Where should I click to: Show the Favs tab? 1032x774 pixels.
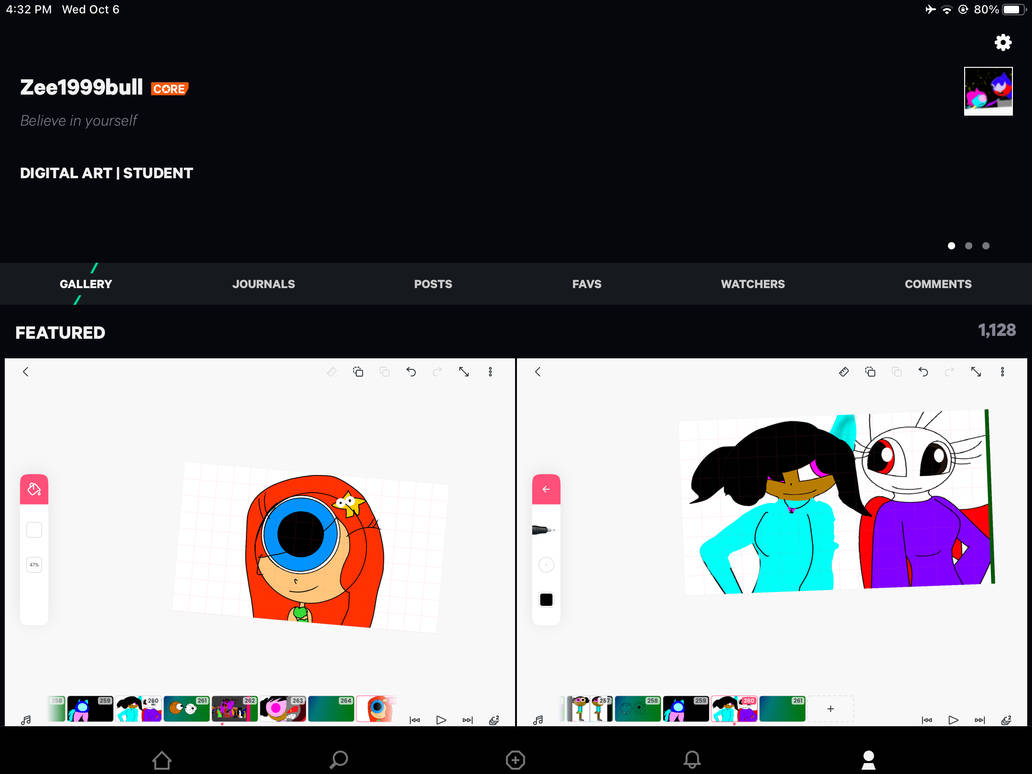point(586,284)
